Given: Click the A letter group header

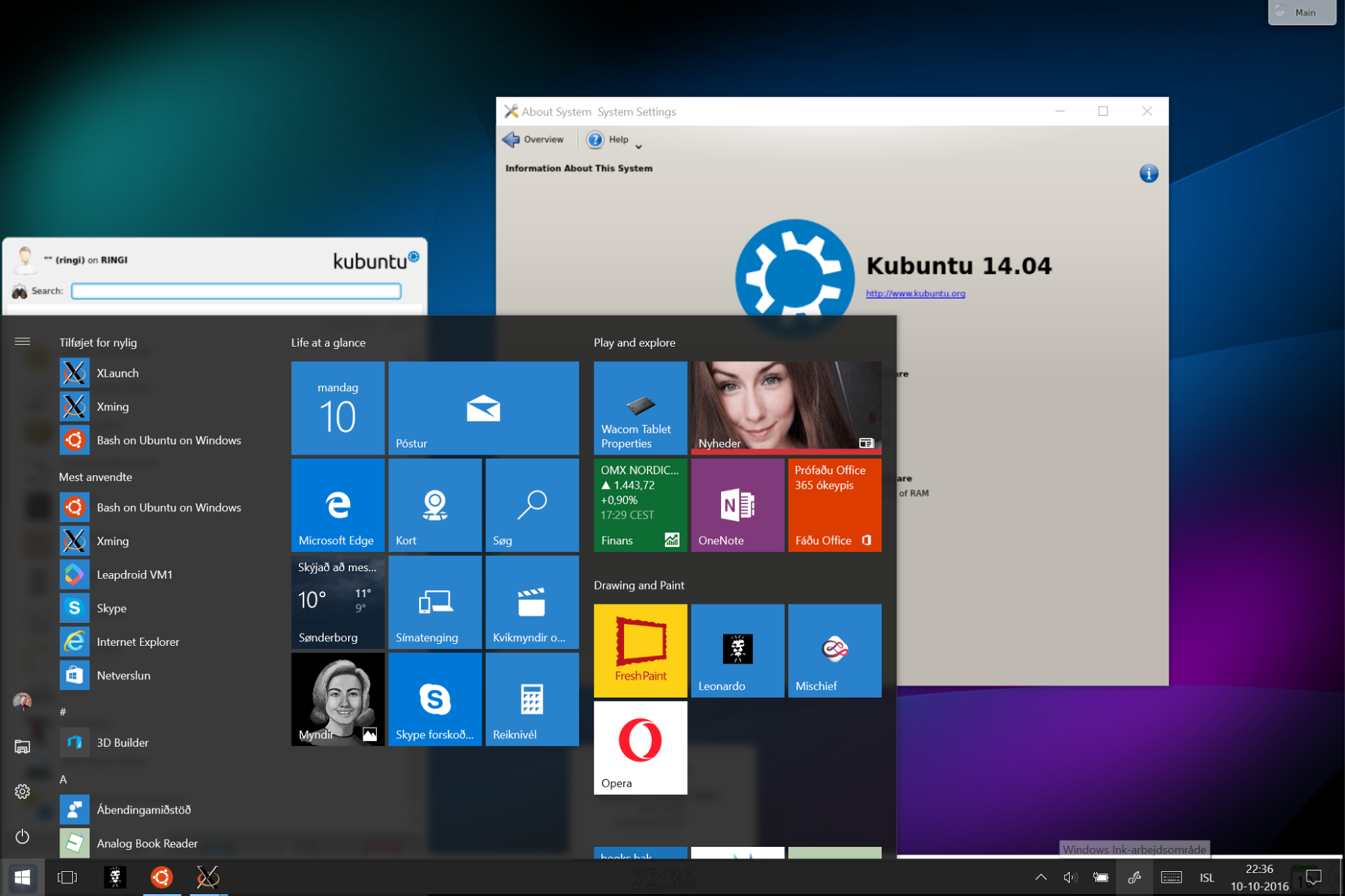Looking at the screenshot, I should click(63, 779).
